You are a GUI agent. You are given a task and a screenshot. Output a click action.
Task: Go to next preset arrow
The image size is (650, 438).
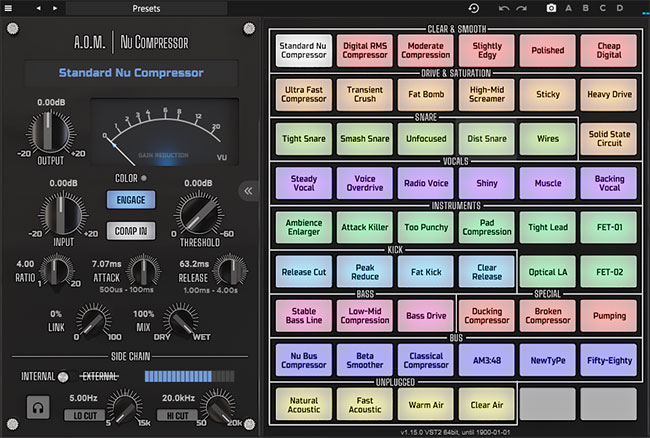coord(55,8)
